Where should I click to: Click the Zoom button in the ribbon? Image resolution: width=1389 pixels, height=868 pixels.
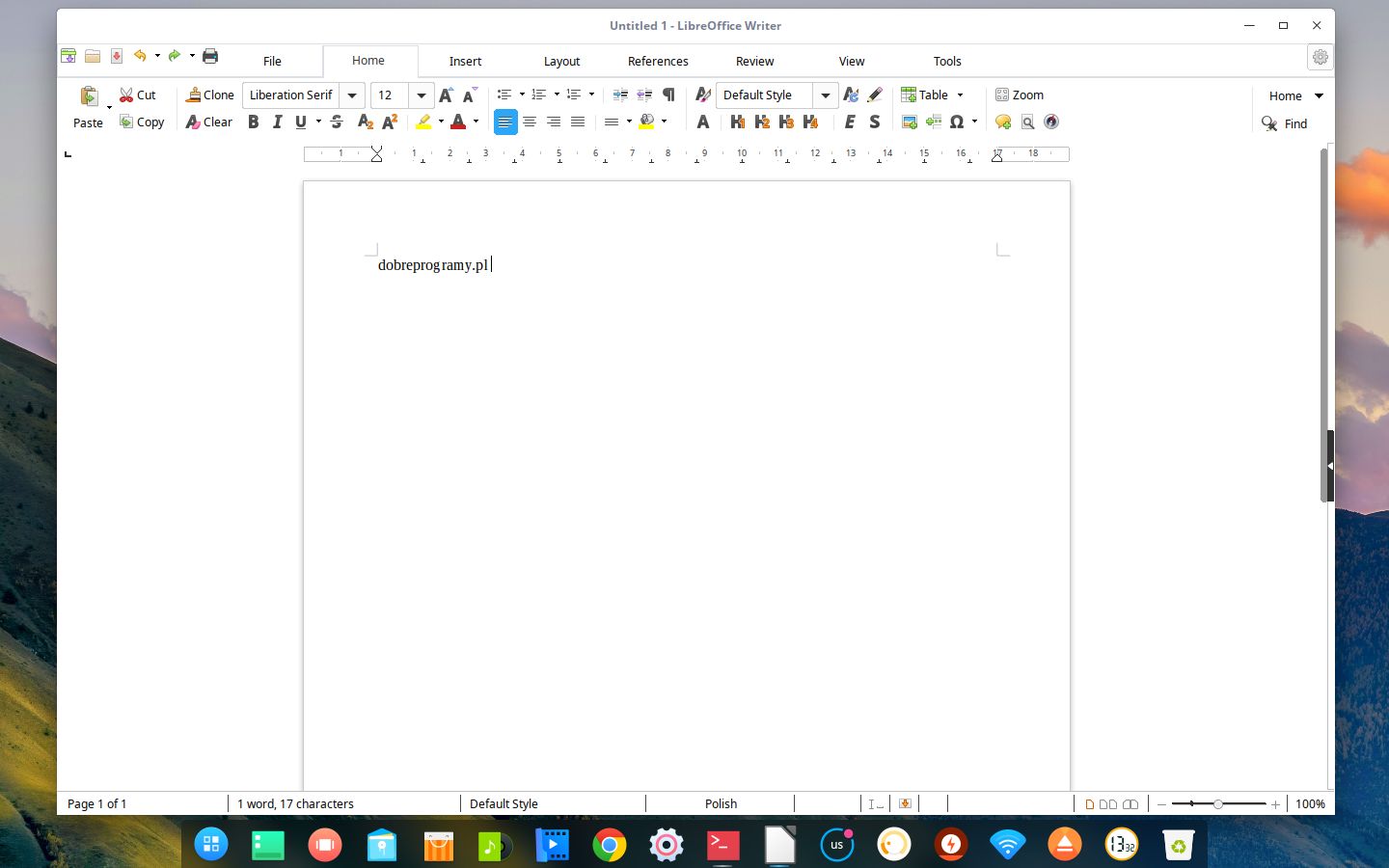click(1020, 95)
